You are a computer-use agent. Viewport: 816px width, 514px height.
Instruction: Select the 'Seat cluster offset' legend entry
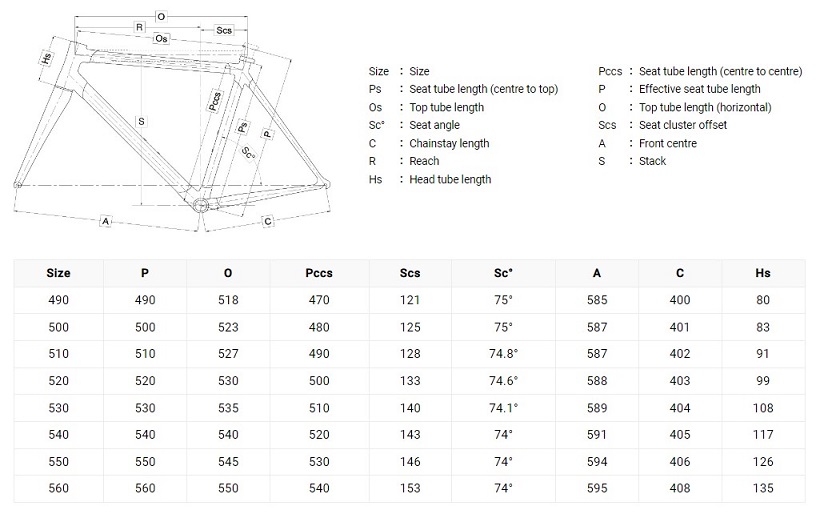pyautogui.click(x=683, y=125)
